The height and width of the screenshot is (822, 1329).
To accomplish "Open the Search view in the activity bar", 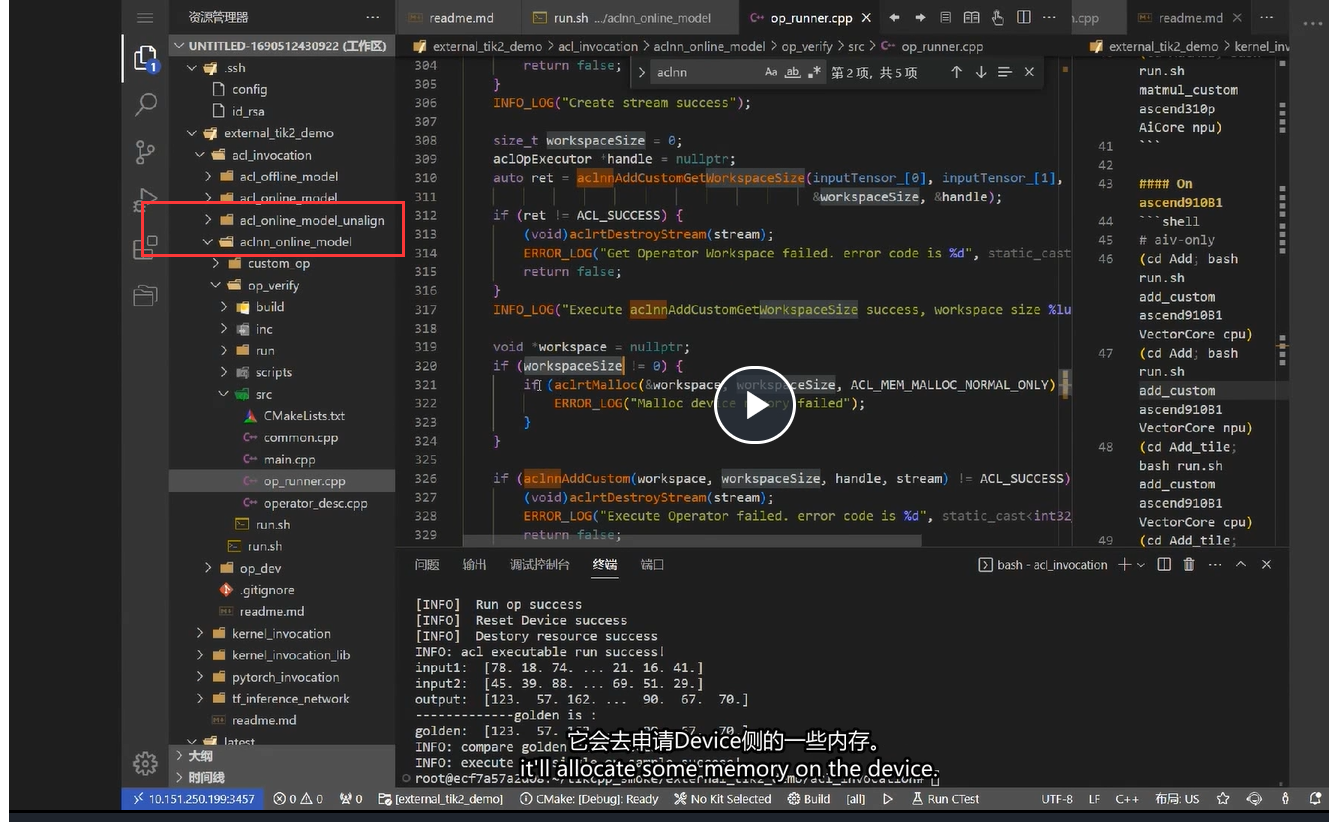I will coord(146,104).
